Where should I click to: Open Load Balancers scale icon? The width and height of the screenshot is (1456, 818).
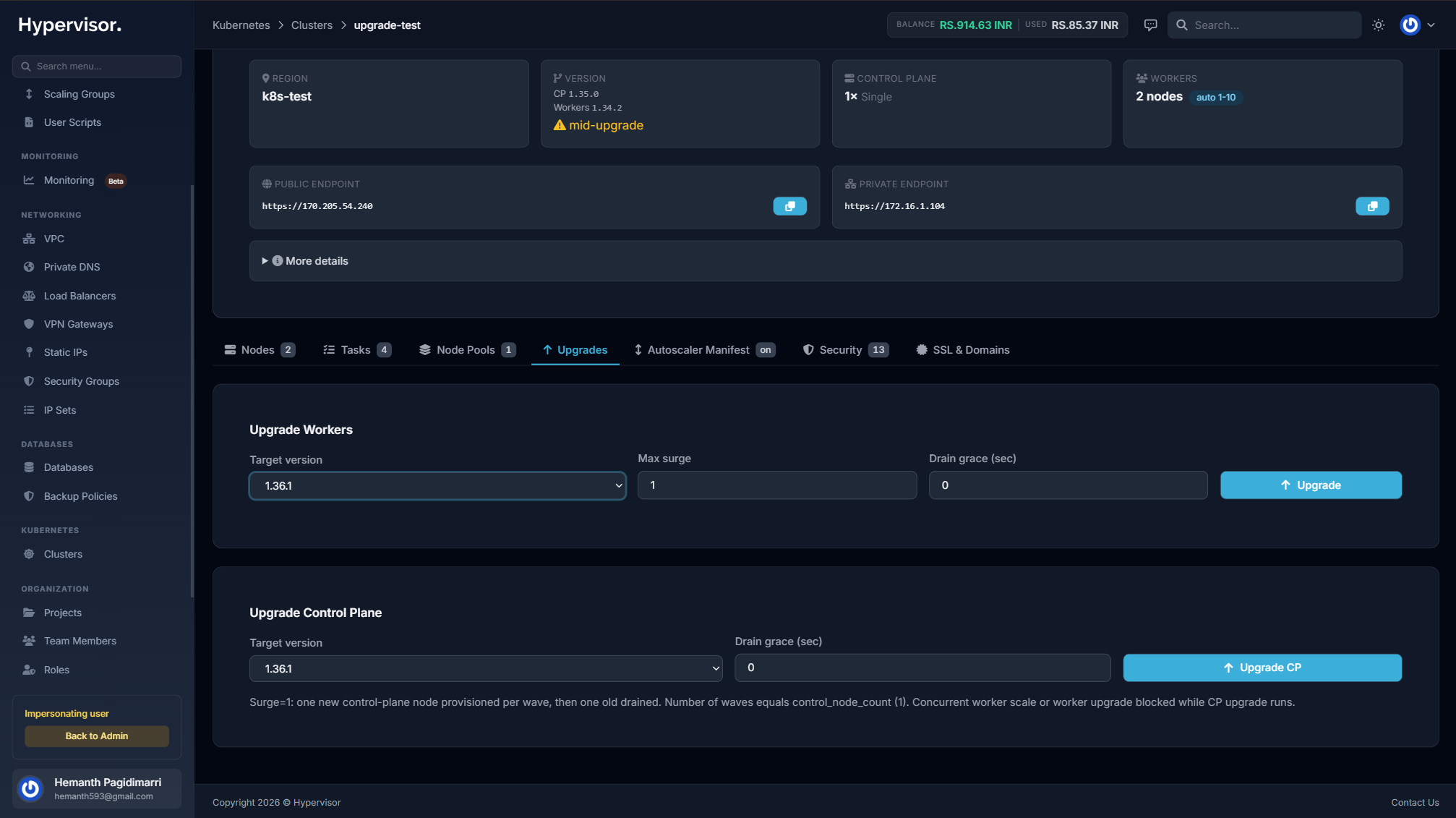[29, 296]
